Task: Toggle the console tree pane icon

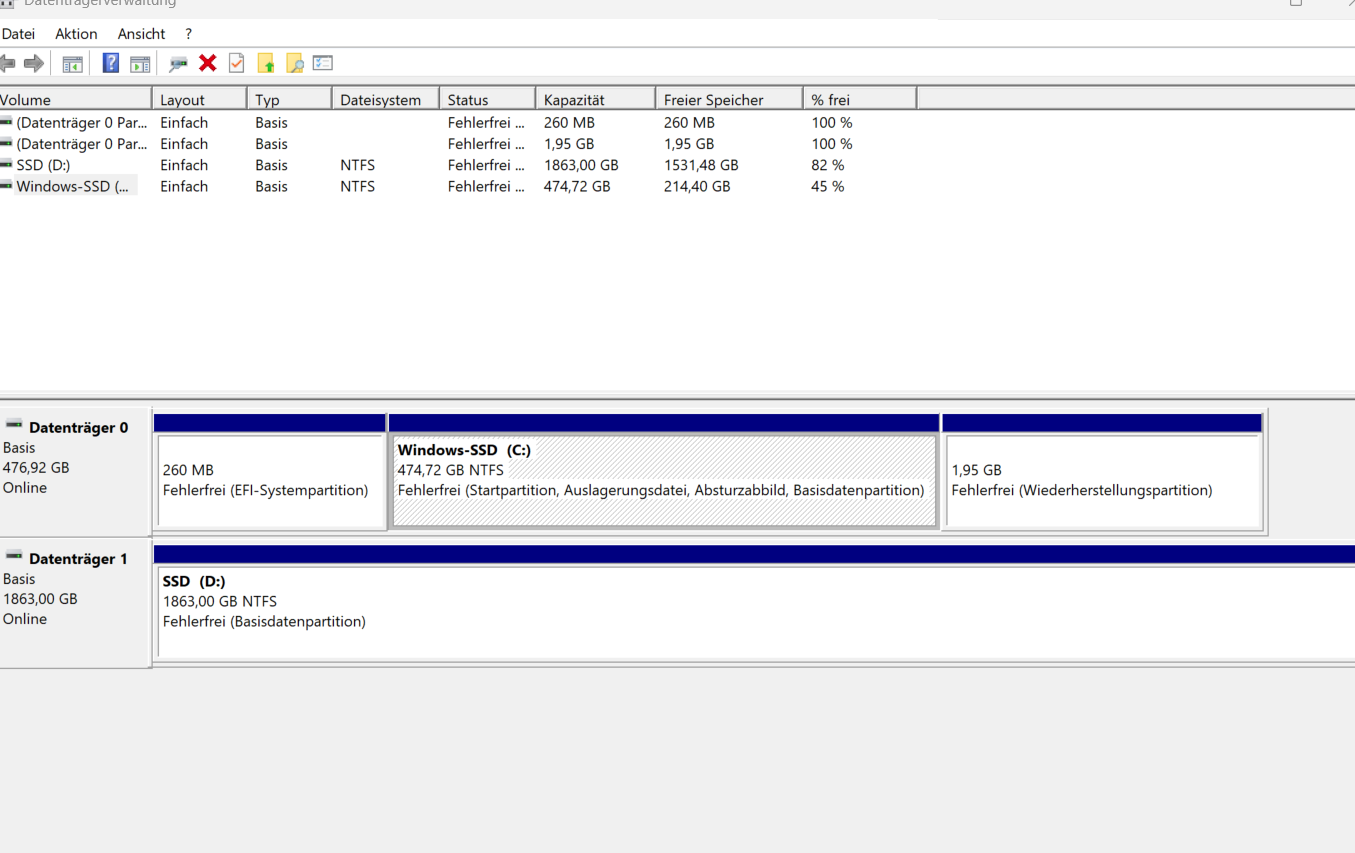Action: tap(73, 64)
